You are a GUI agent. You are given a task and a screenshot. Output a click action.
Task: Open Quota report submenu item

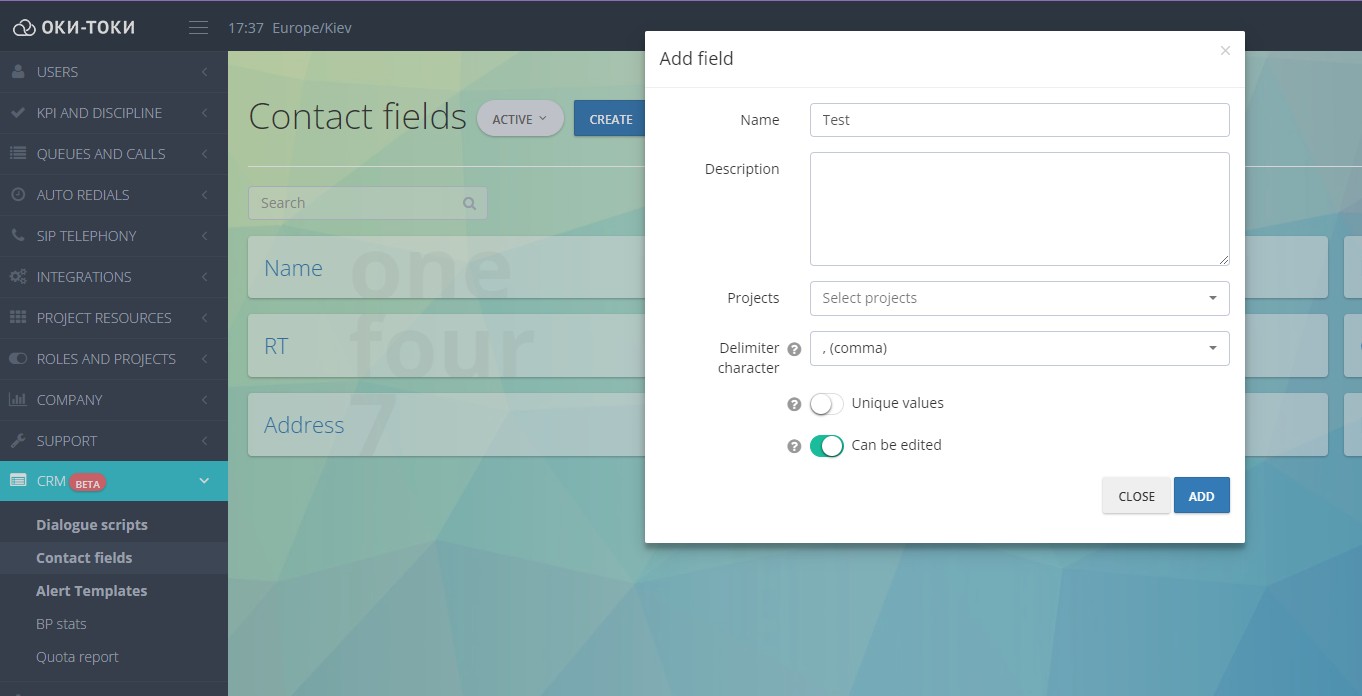tap(77, 657)
